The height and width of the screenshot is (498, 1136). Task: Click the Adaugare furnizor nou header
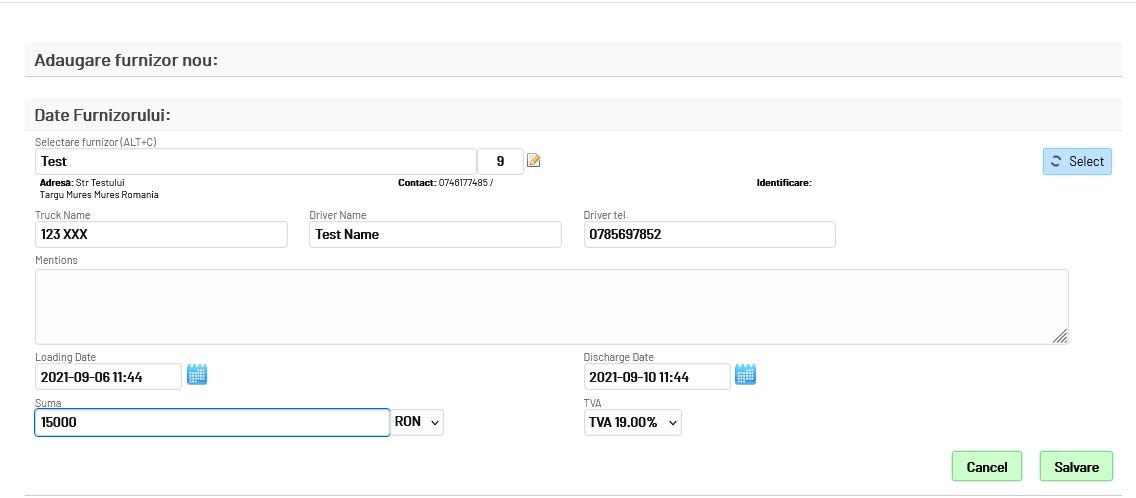tap(126, 60)
